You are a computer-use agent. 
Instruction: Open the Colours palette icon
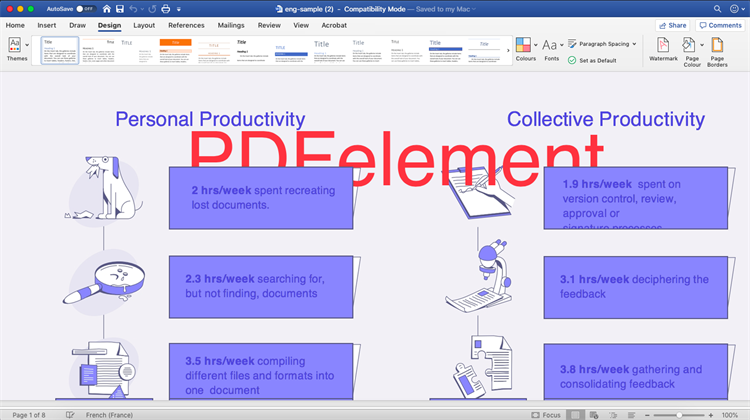click(523, 45)
